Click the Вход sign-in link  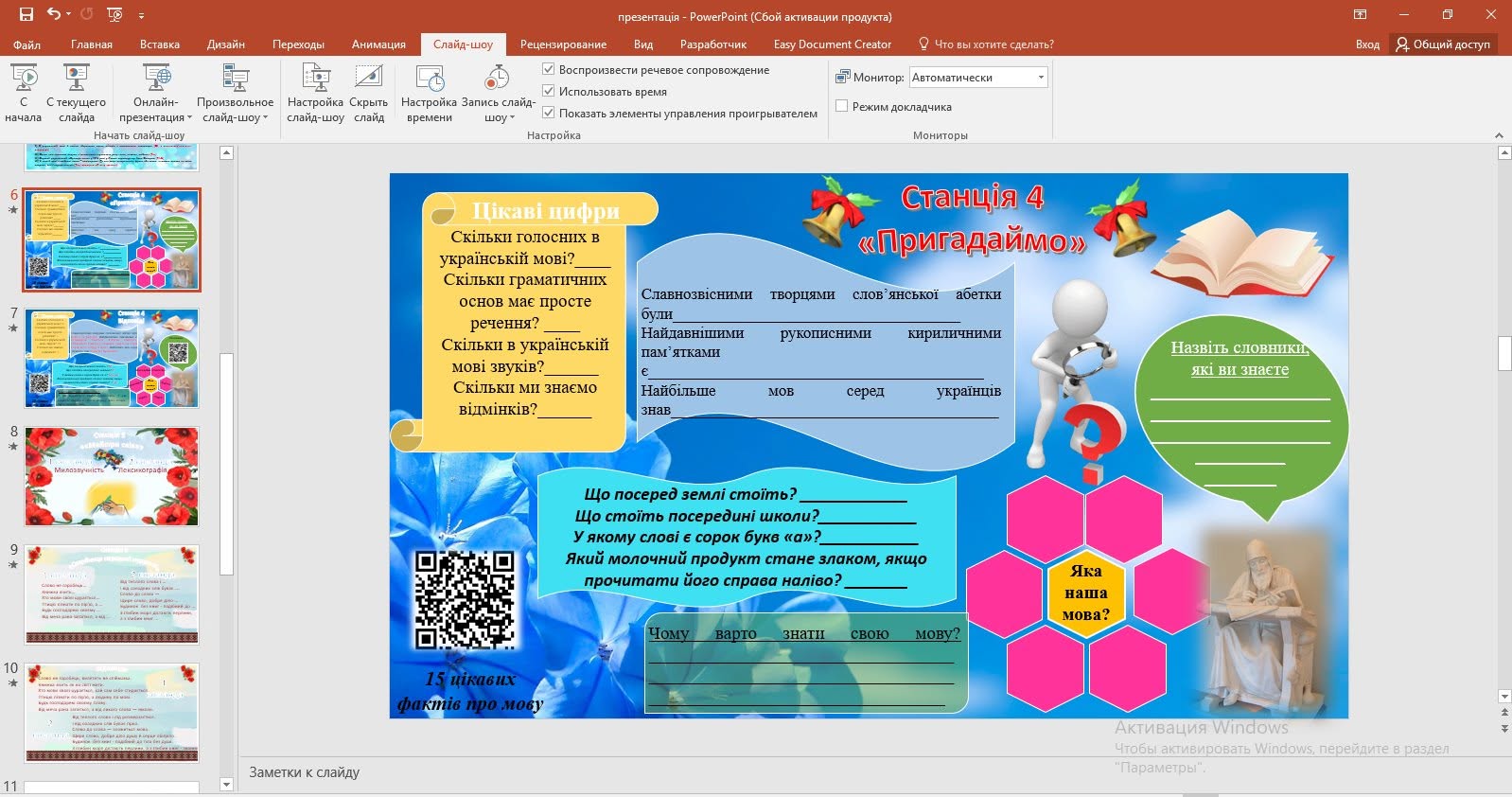(x=1367, y=44)
